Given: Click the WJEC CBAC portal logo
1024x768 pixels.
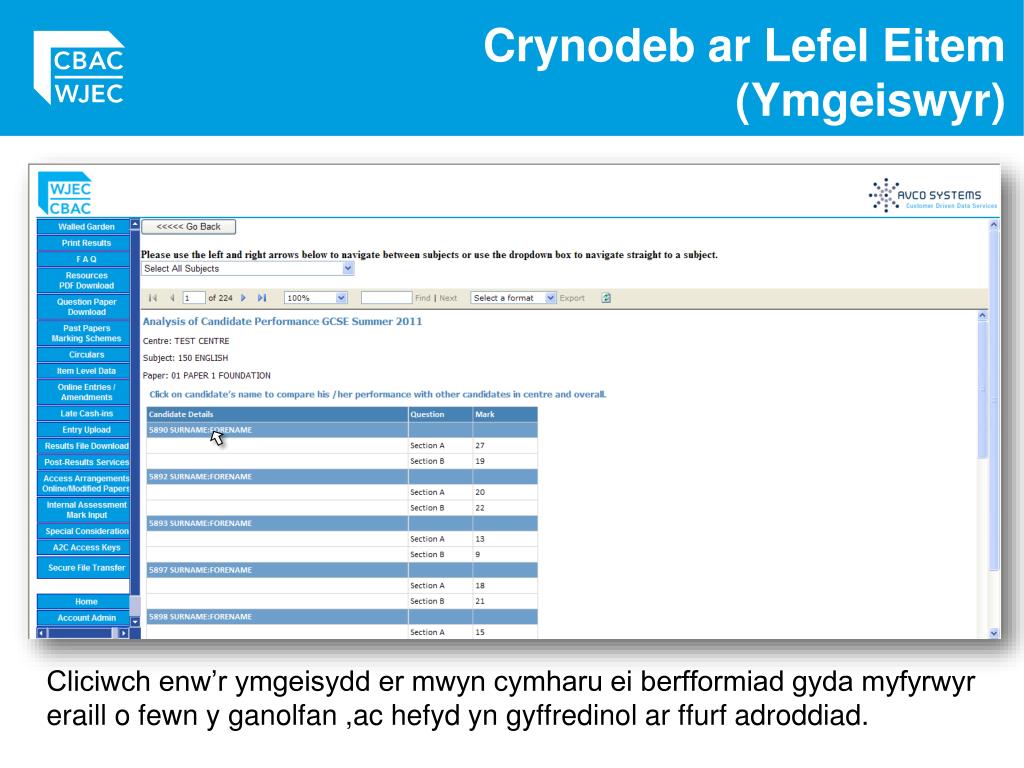Looking at the screenshot, I should point(65,194).
